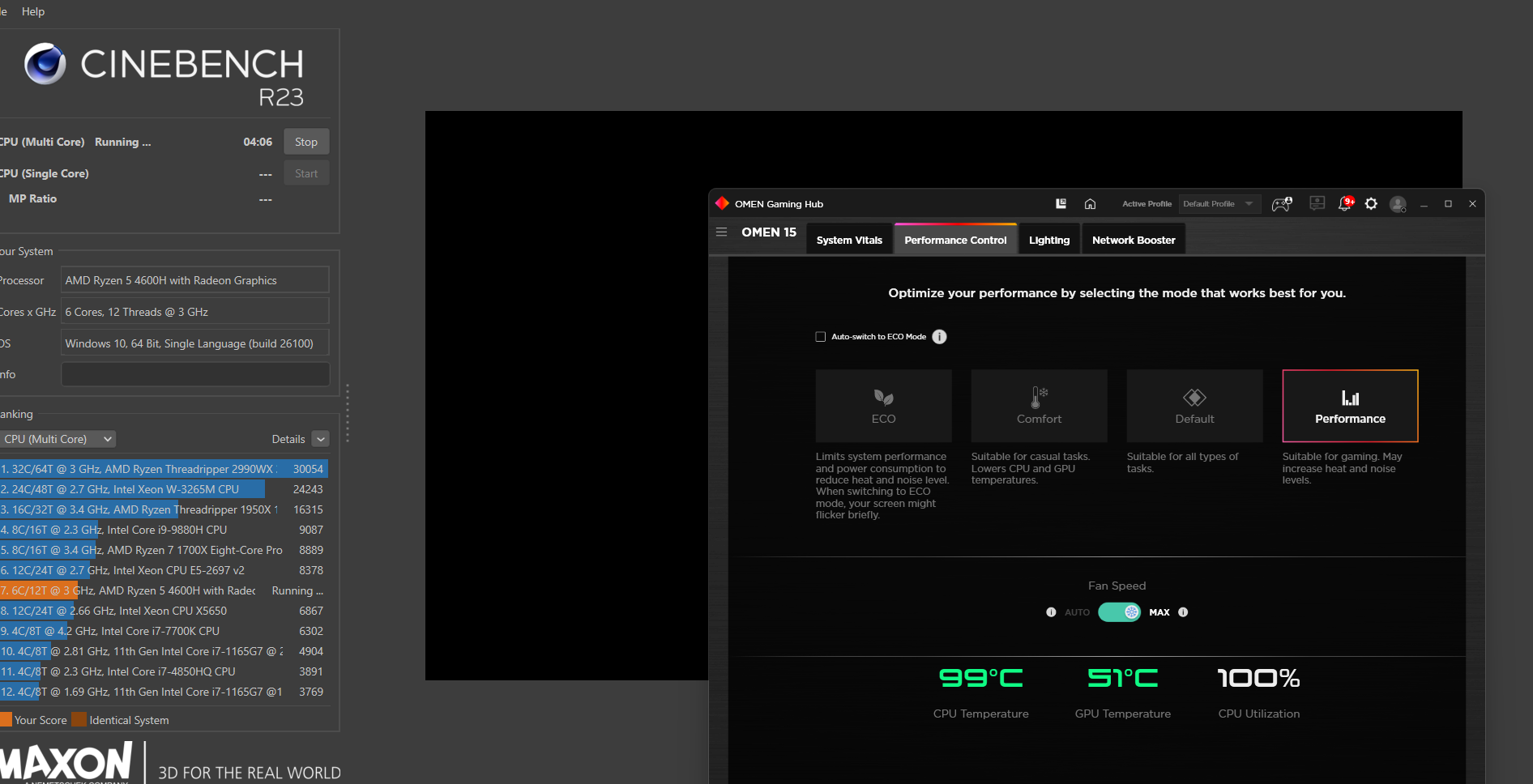
Task: Expand the Details dropdown in Cinebench
Action: [320, 438]
